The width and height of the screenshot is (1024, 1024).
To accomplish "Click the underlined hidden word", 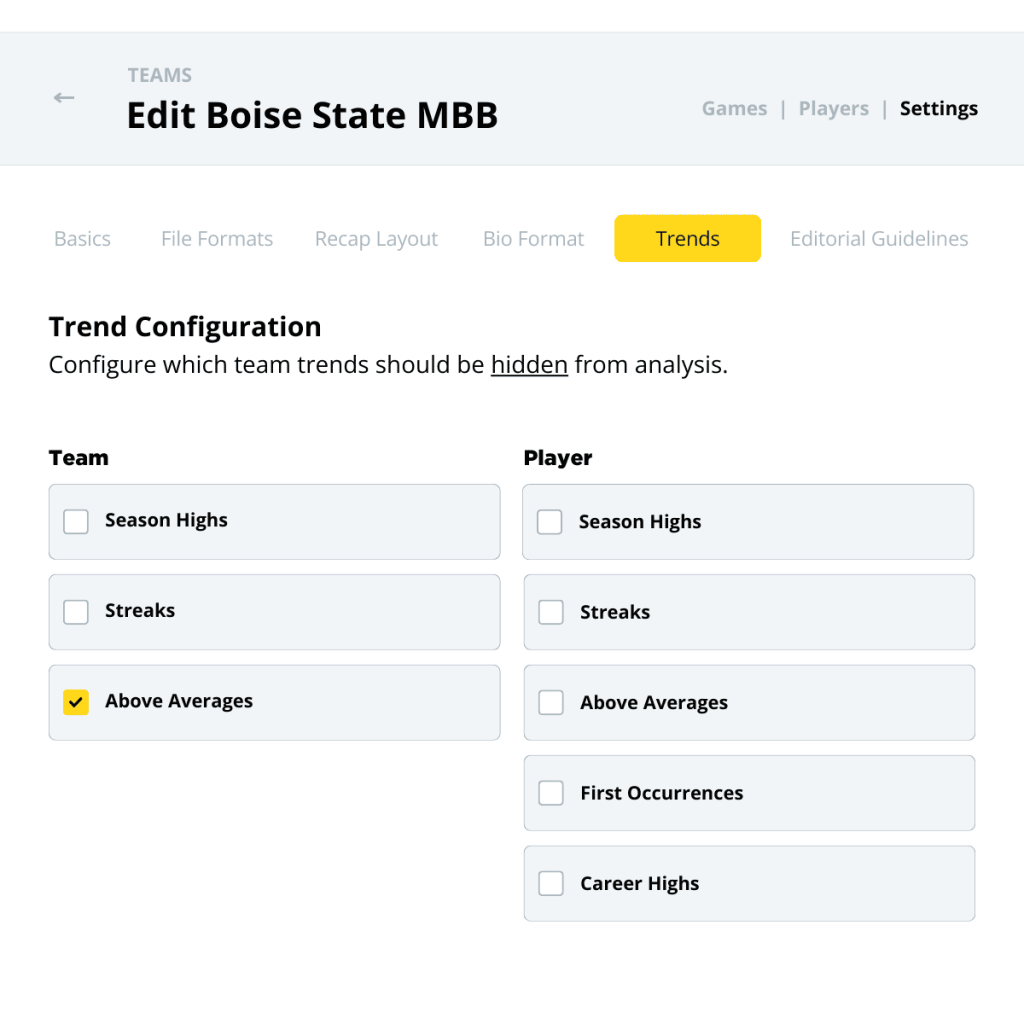I will point(529,364).
